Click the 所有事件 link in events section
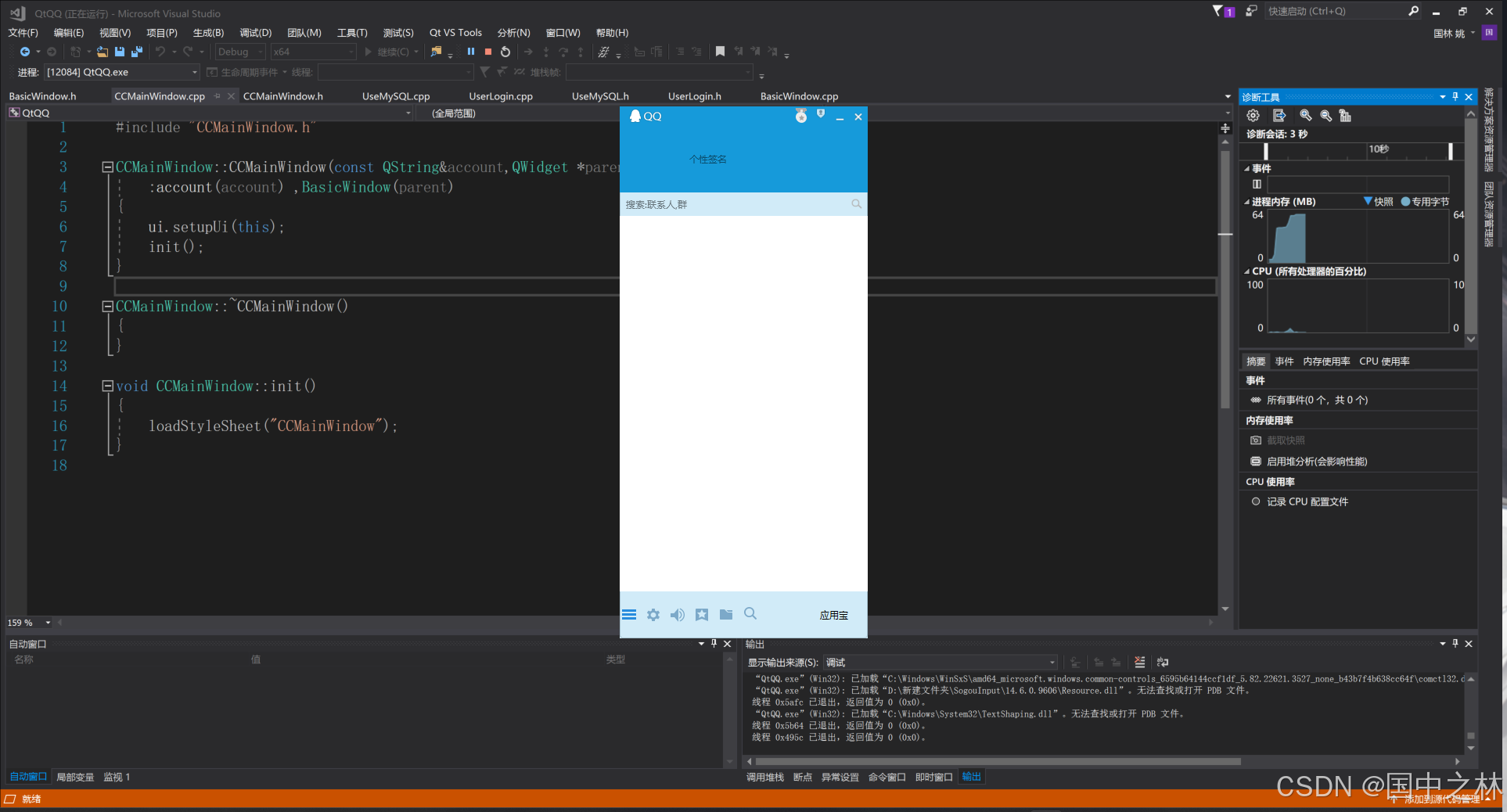The image size is (1507, 812). [x=1318, y=400]
